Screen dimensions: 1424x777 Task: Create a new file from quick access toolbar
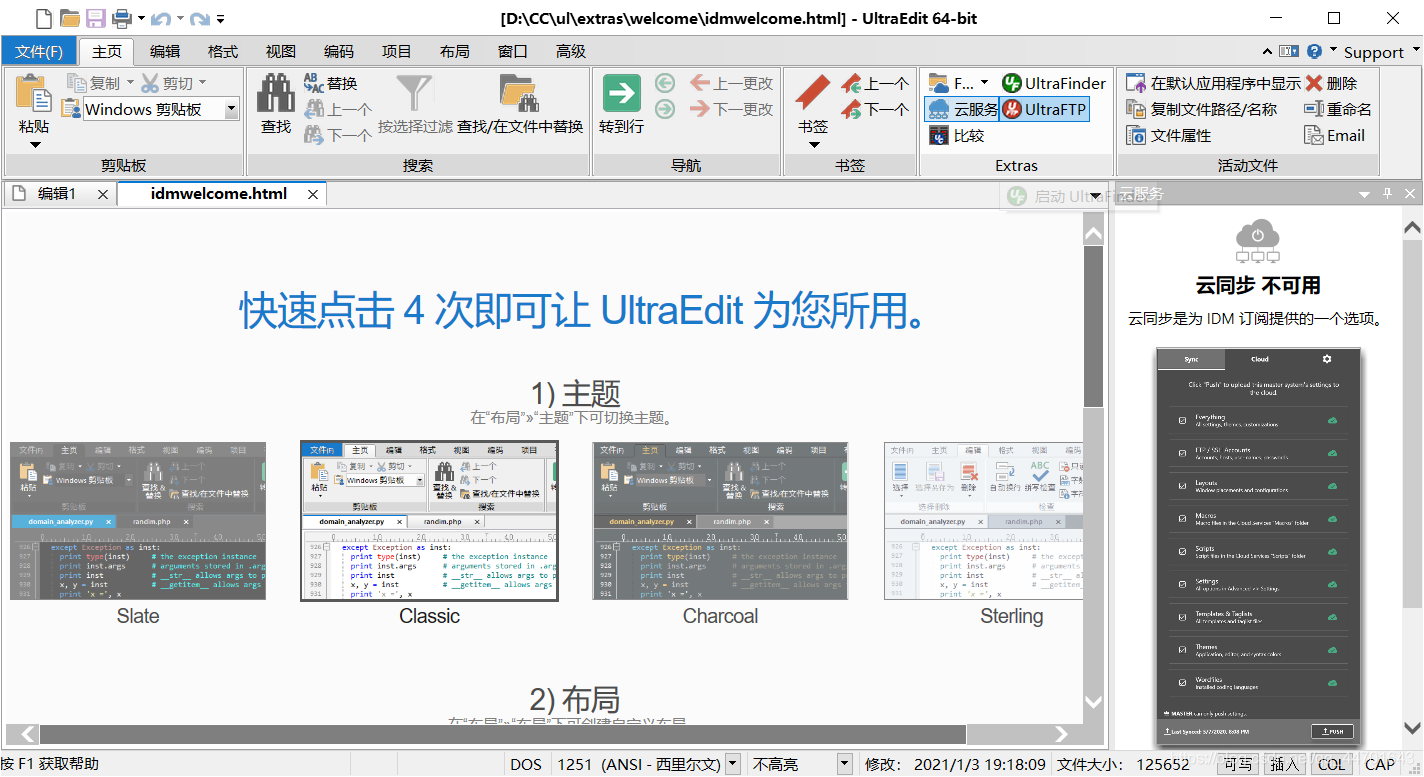[x=43, y=18]
